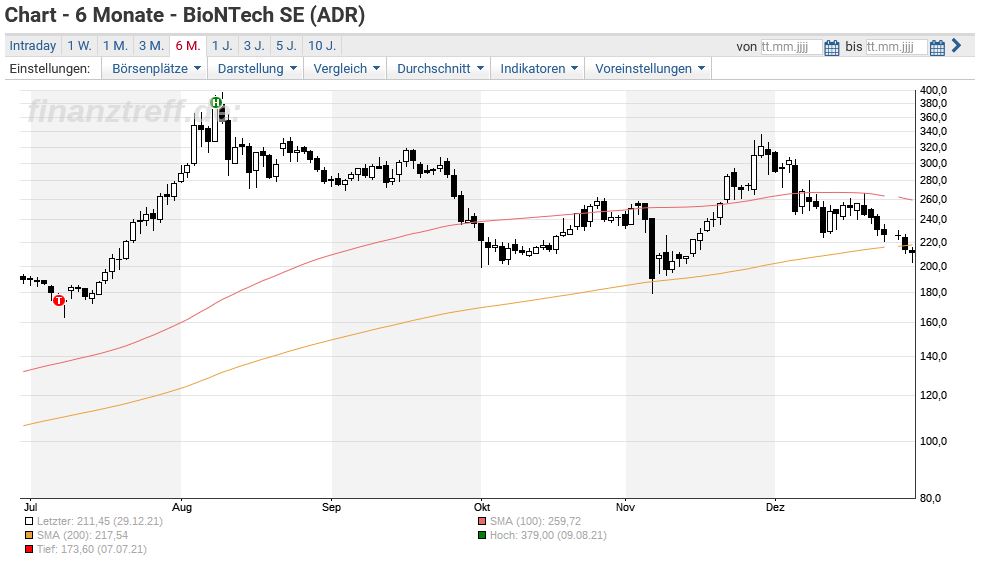
Task: Click the 'Einstellungen:' label
Action: [x=50, y=69]
